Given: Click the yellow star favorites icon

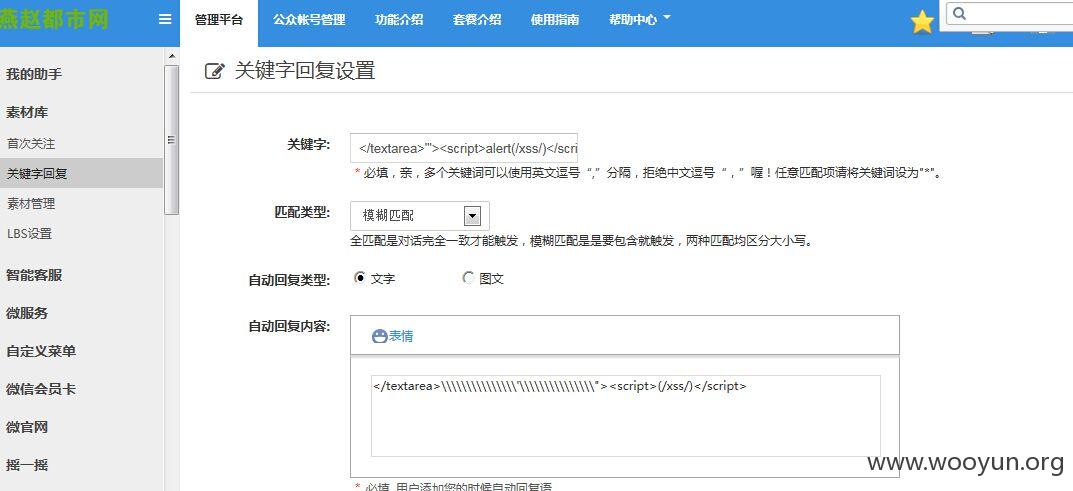Looking at the screenshot, I should click(922, 23).
